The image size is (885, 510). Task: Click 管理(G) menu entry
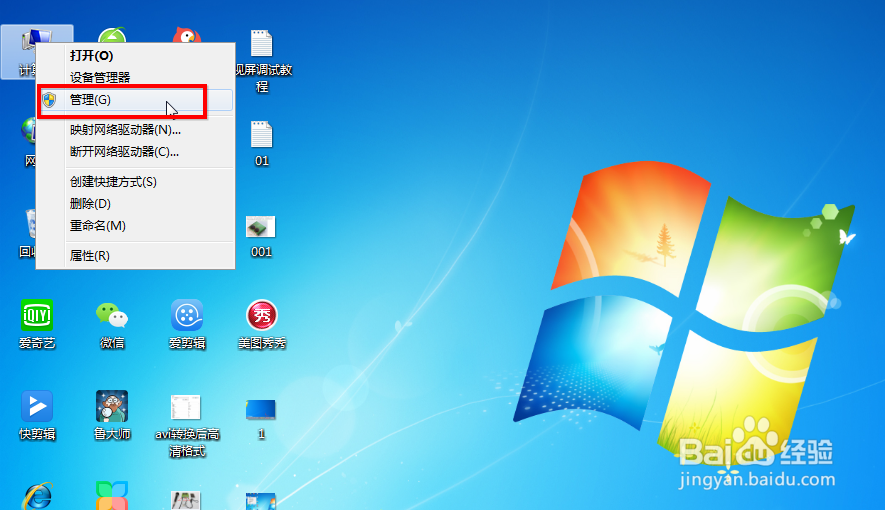pos(135,100)
